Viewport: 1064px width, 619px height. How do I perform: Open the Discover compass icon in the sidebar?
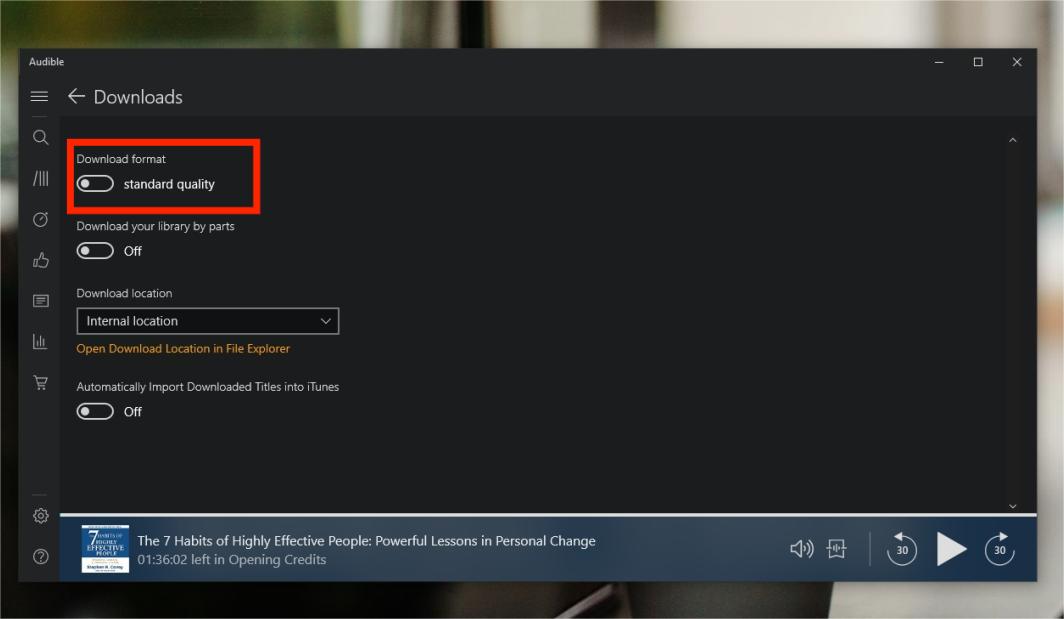pos(41,219)
